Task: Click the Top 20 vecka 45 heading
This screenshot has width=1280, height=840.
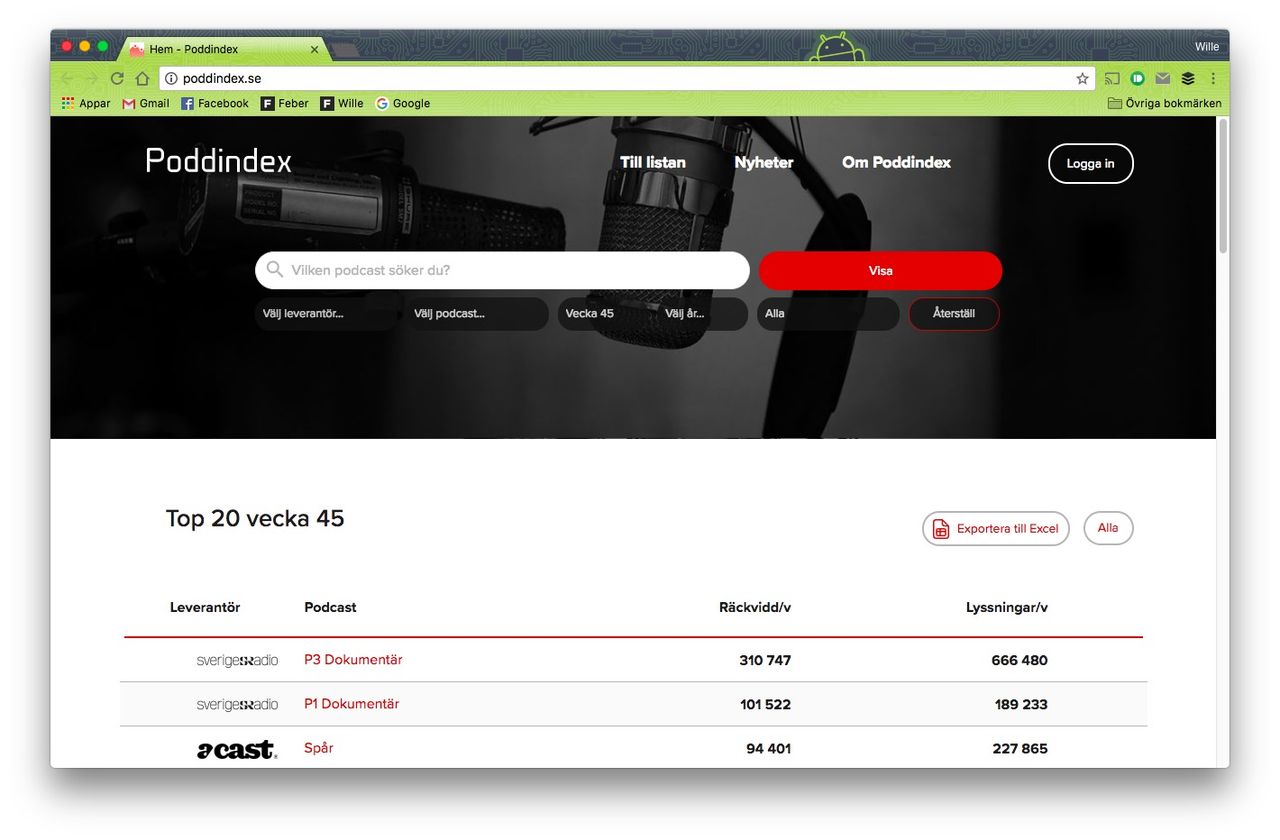Action: [x=255, y=518]
